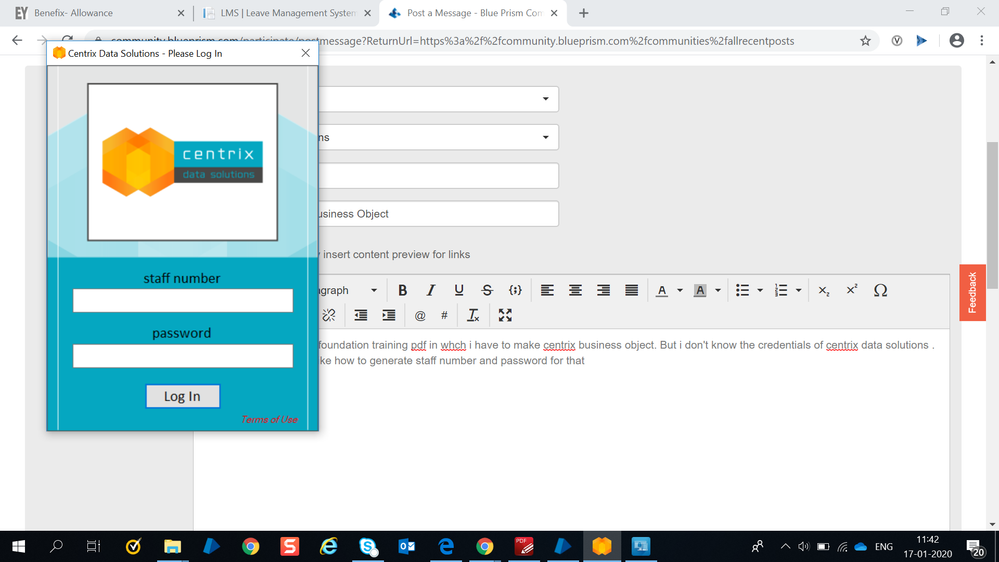Viewport: 999px width, 562px height.
Task: Open background color dropdown arrow
Action: coord(717,291)
